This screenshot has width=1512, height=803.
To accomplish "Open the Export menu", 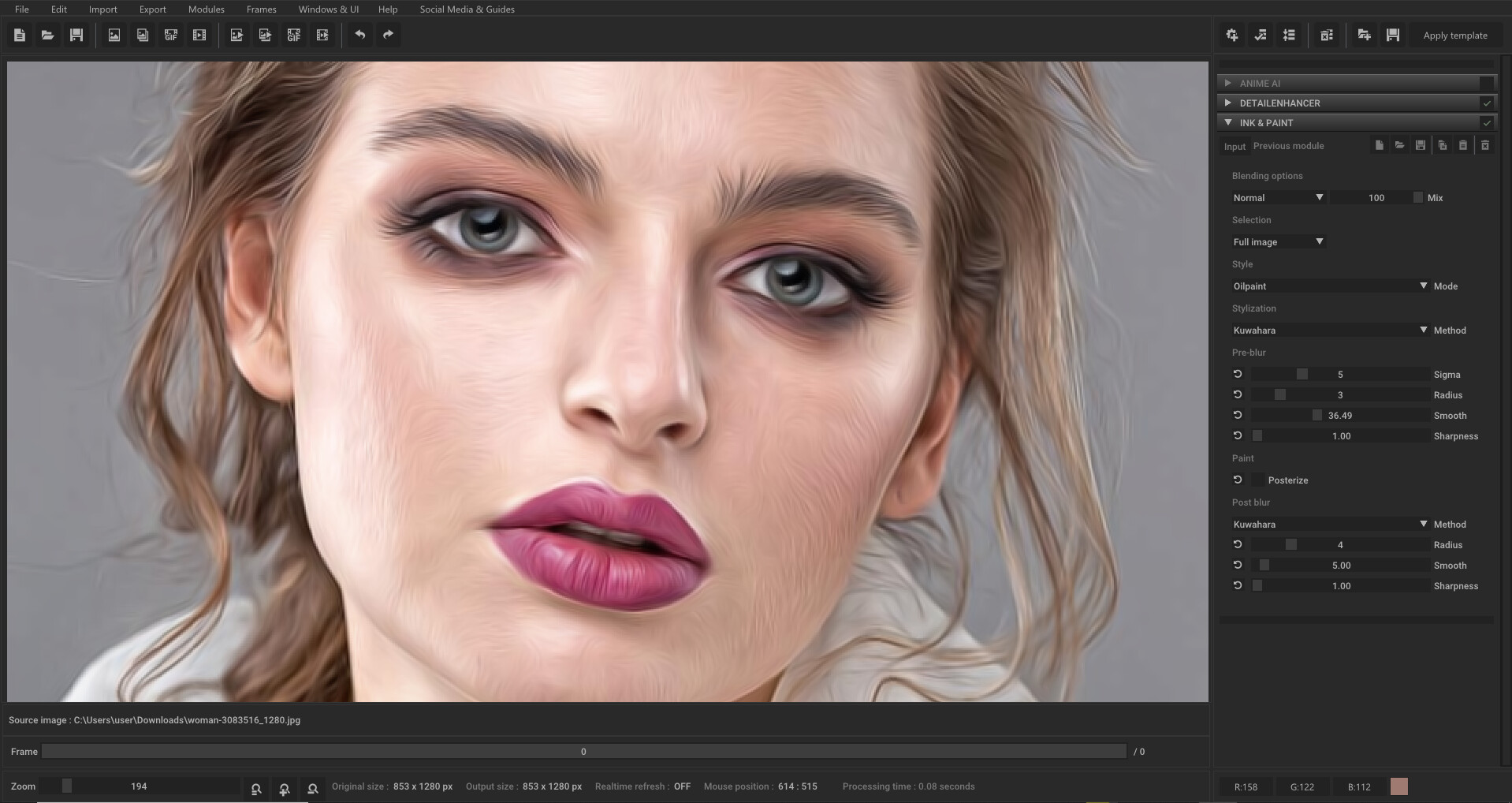I will coord(152,9).
